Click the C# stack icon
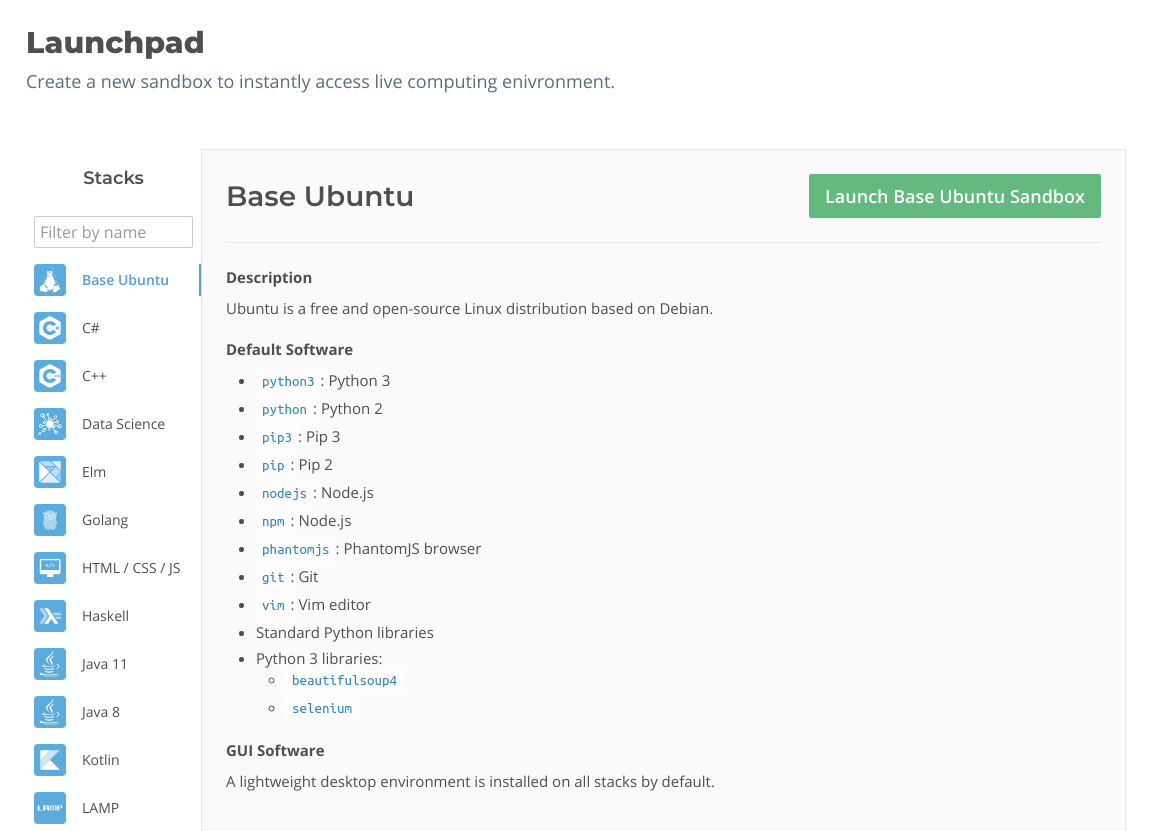The height and width of the screenshot is (831, 1172). point(50,328)
